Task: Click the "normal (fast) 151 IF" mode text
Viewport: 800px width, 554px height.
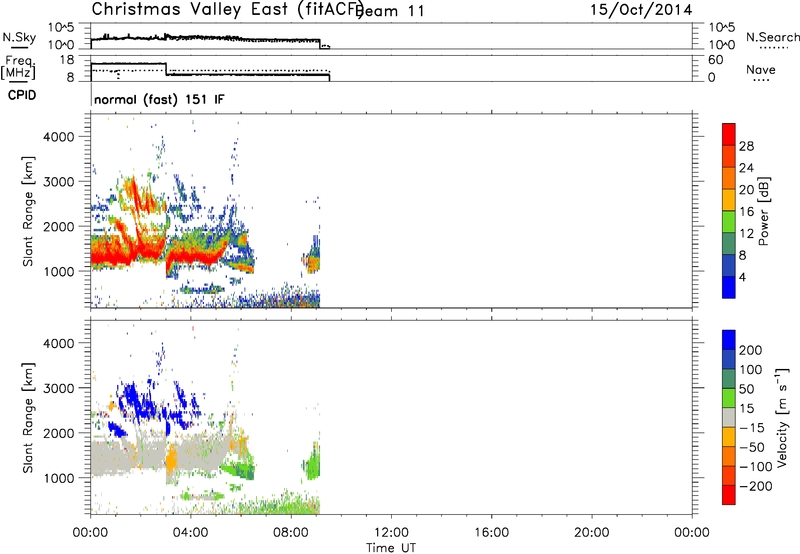Action: tap(159, 99)
